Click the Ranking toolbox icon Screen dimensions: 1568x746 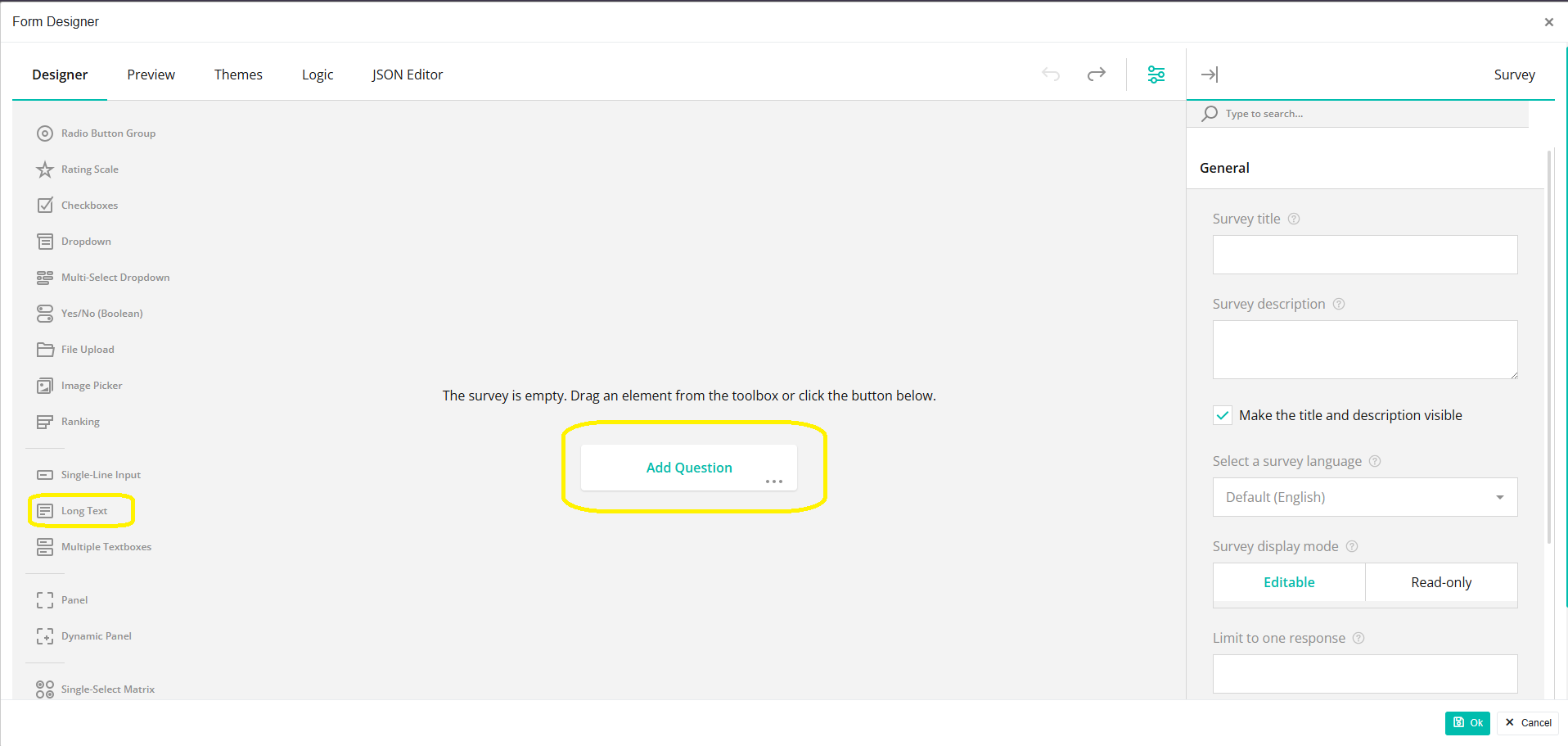pyautogui.click(x=45, y=422)
